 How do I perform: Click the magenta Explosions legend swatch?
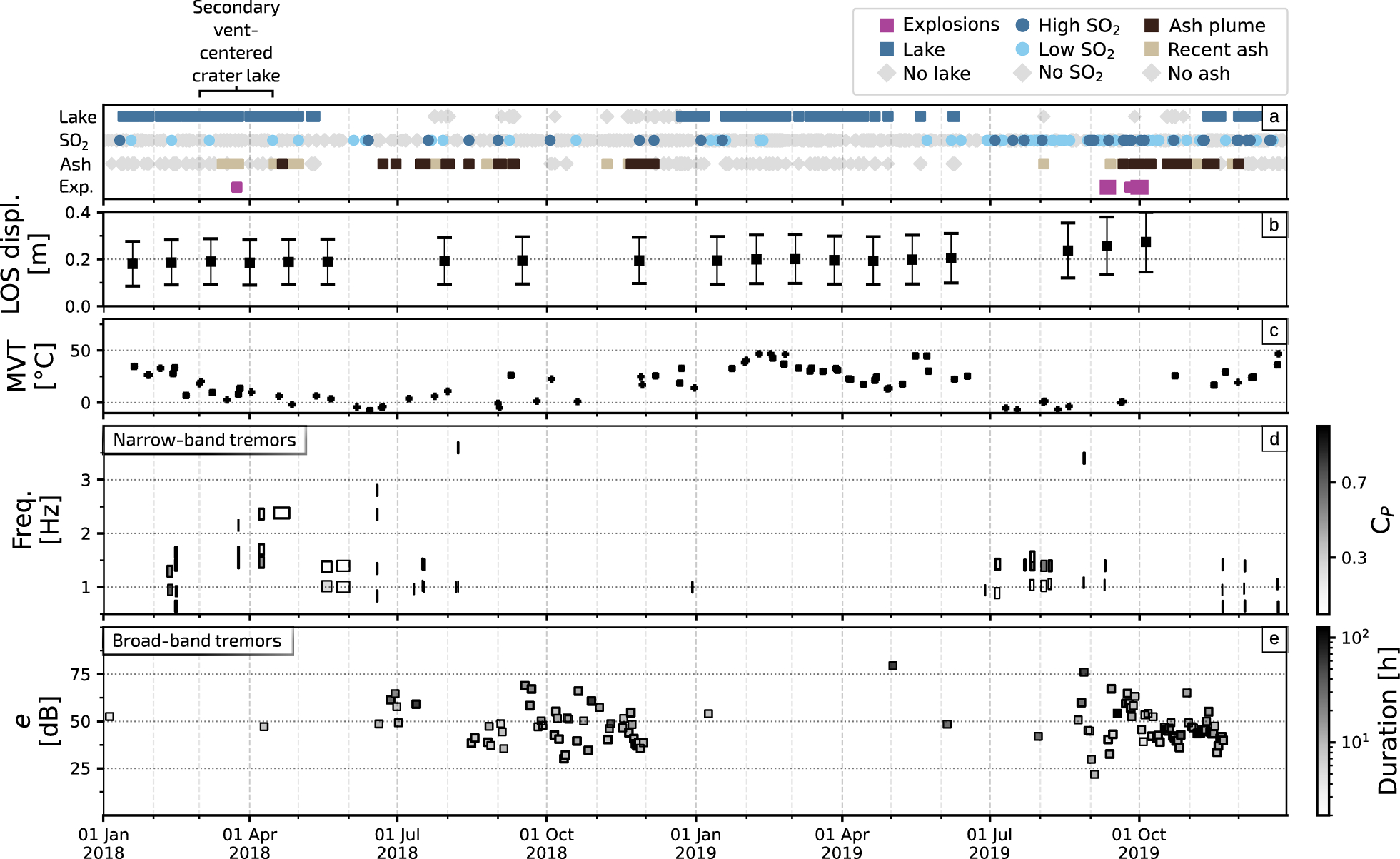[886, 25]
